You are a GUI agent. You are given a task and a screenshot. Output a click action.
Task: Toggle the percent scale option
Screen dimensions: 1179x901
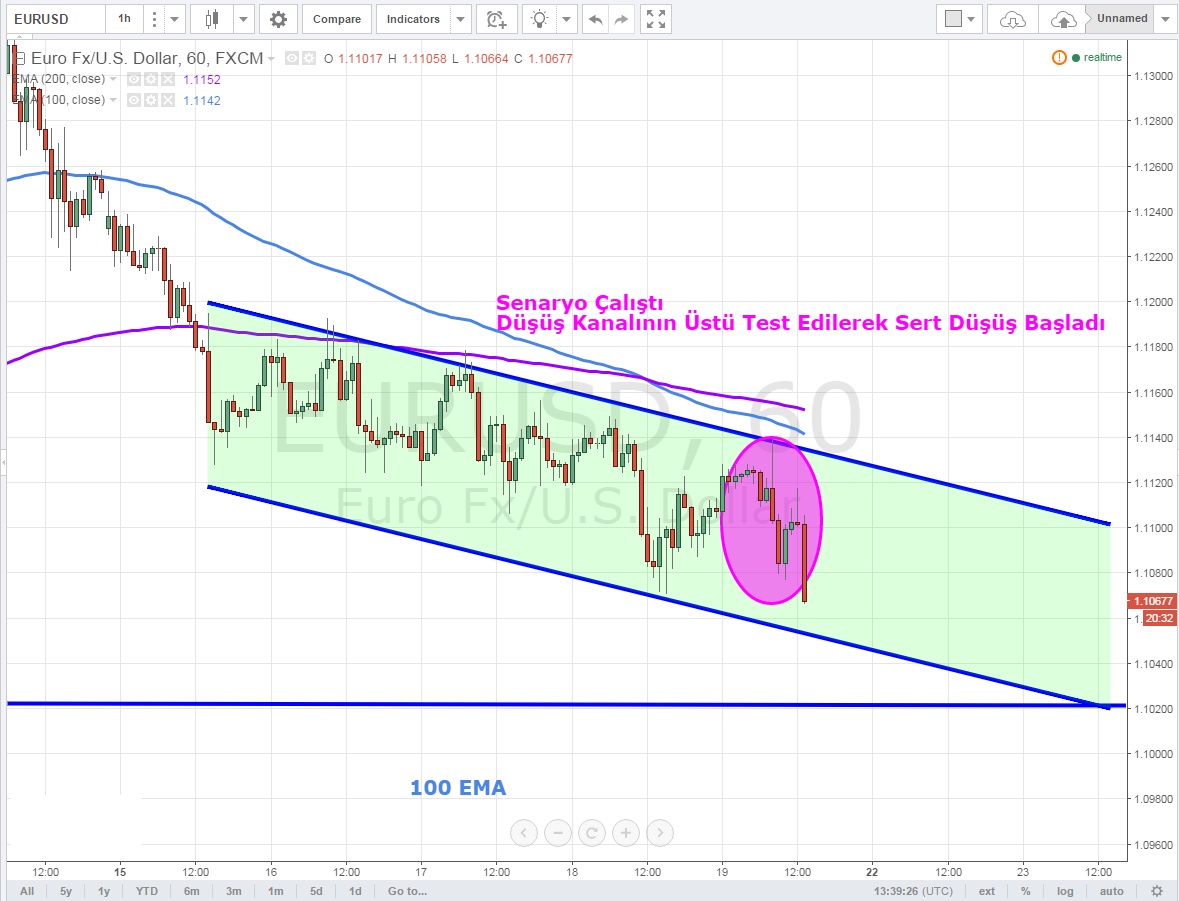(x=1026, y=890)
